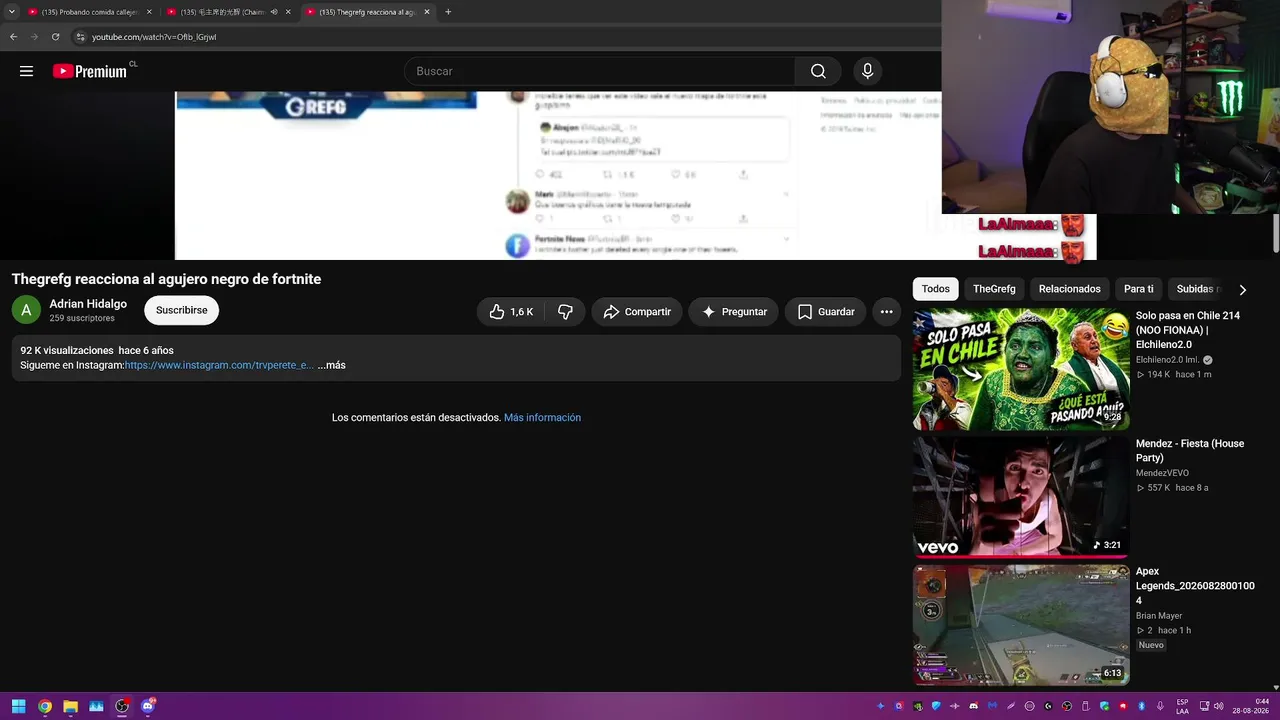Open Apex Legends video thumbnail
This screenshot has height=720, width=1280.
click(x=1021, y=625)
